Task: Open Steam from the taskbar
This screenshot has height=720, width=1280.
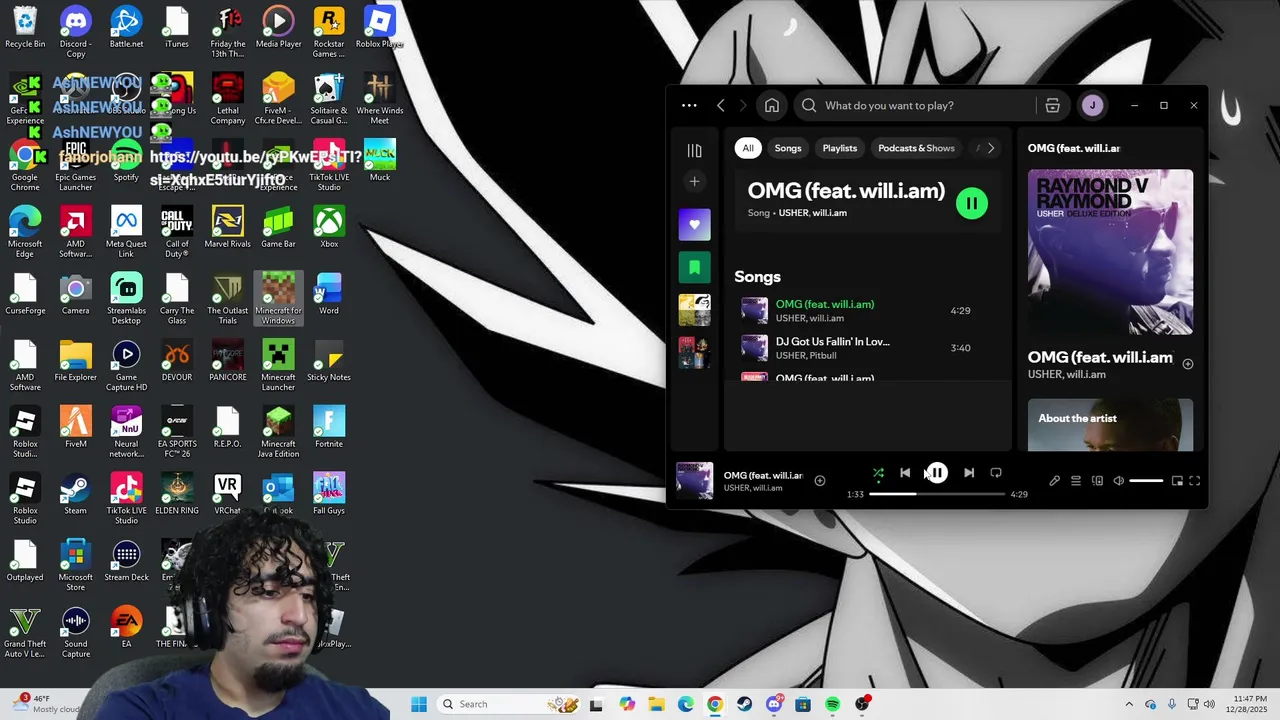Action: click(x=744, y=704)
